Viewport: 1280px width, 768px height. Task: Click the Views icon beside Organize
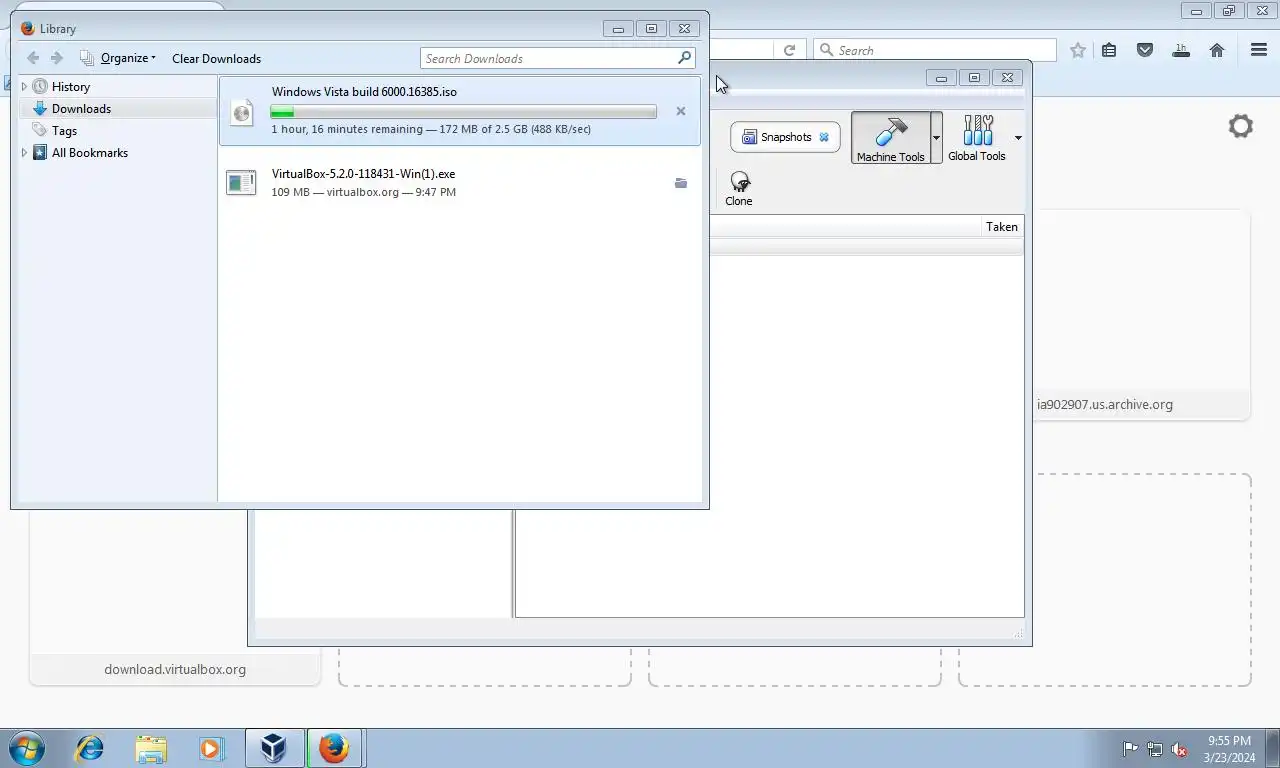click(x=87, y=58)
